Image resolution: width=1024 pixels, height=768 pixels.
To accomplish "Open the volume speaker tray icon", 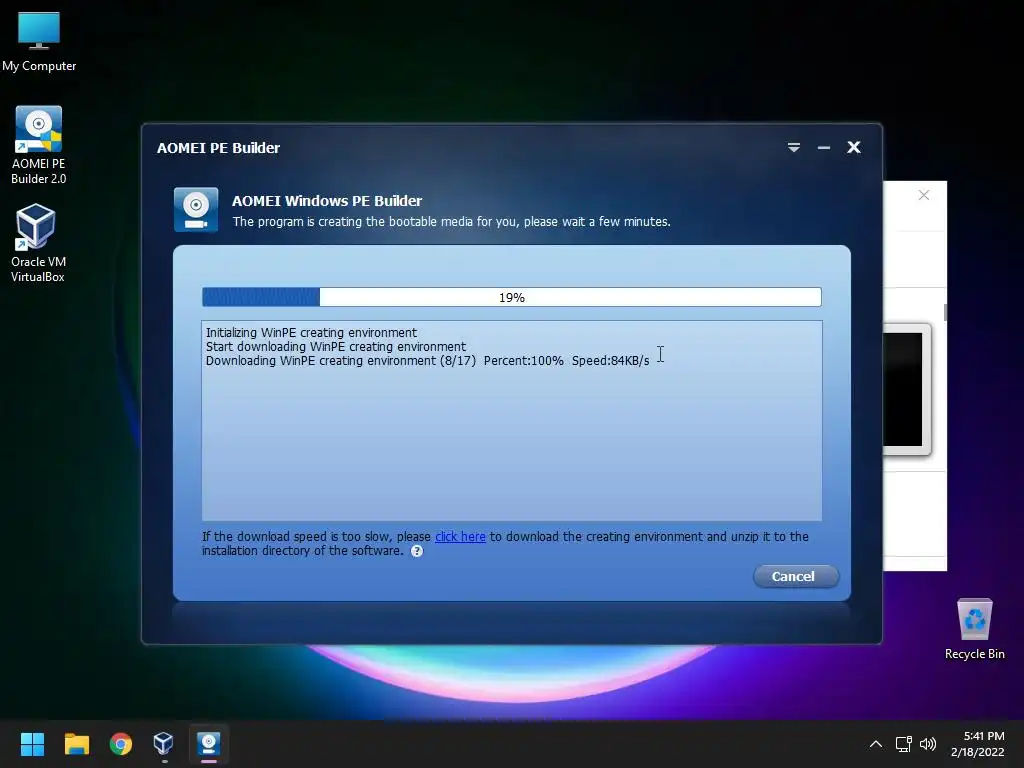I will (927, 744).
